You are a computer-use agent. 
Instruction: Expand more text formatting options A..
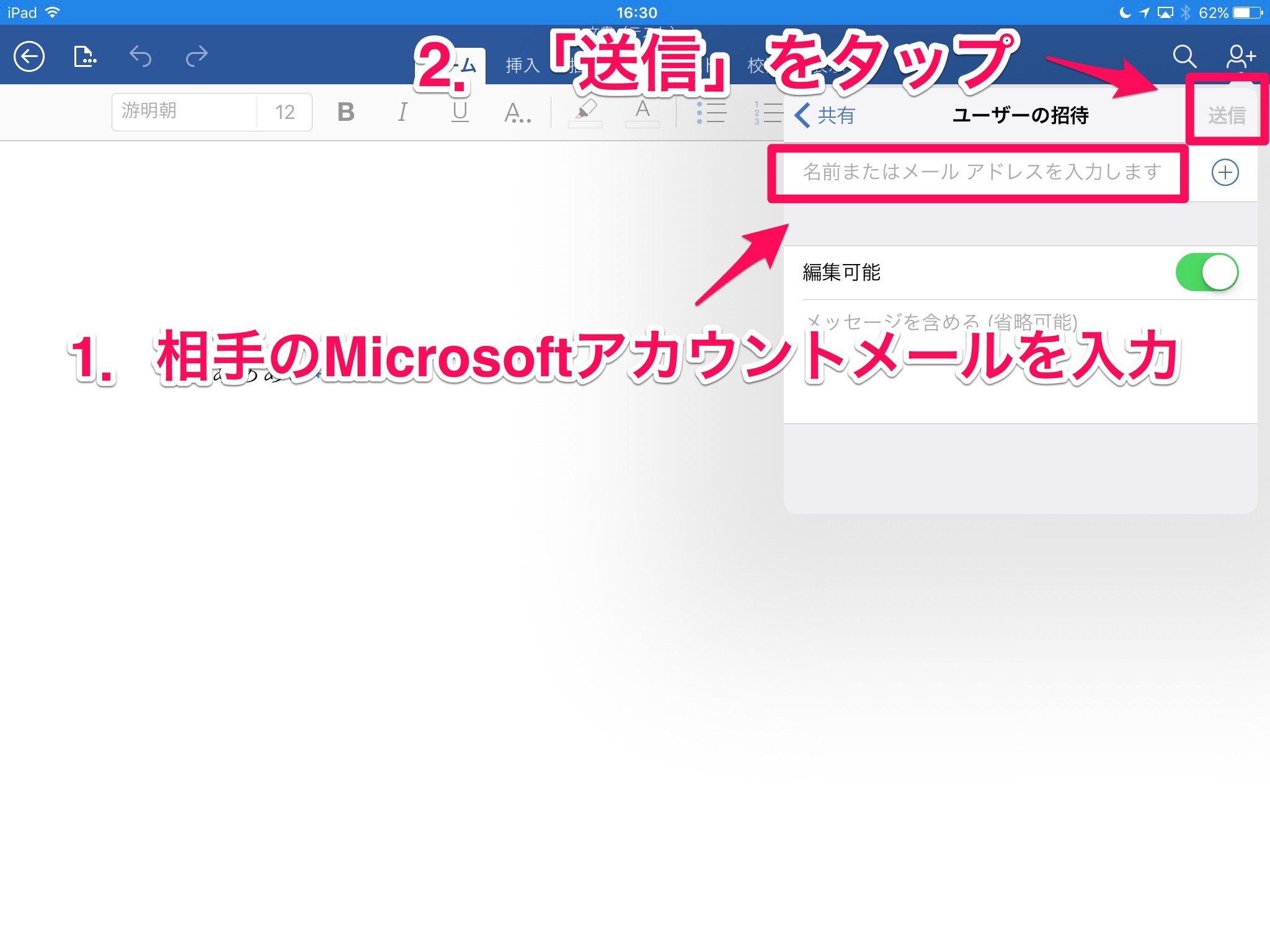[517, 112]
